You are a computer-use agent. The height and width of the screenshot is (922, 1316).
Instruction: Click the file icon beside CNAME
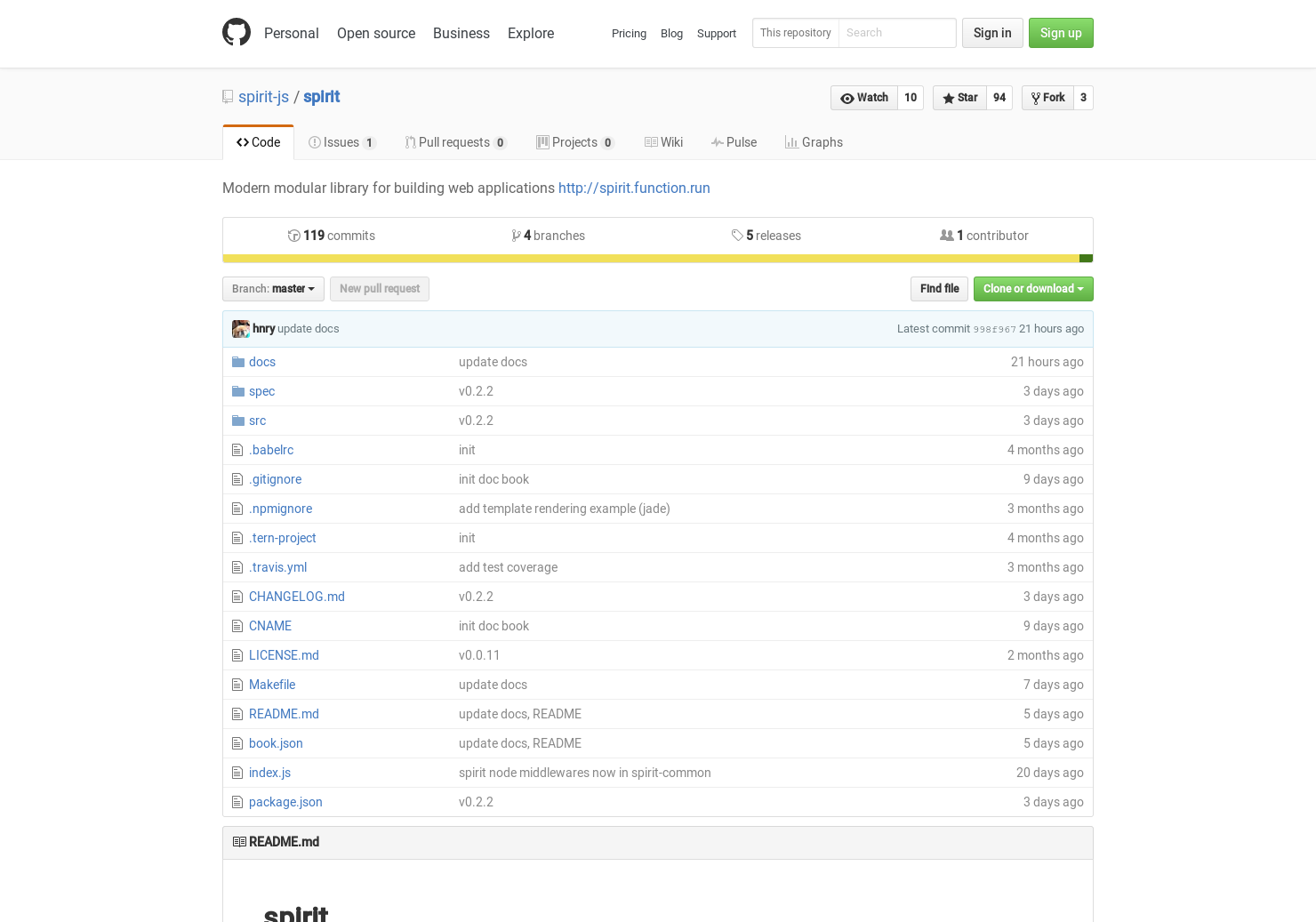pyautogui.click(x=237, y=626)
